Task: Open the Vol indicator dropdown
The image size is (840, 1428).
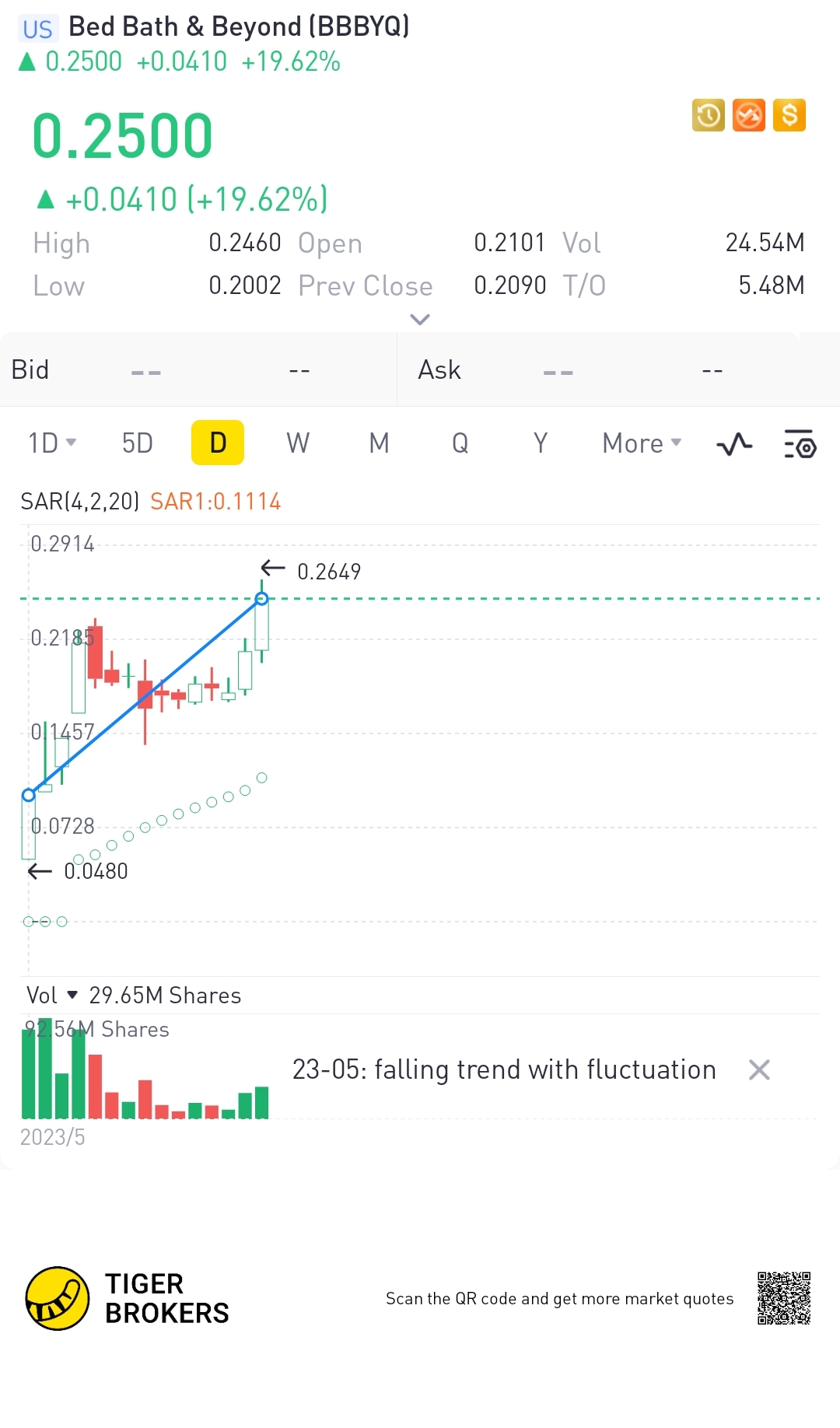Action: (x=51, y=996)
